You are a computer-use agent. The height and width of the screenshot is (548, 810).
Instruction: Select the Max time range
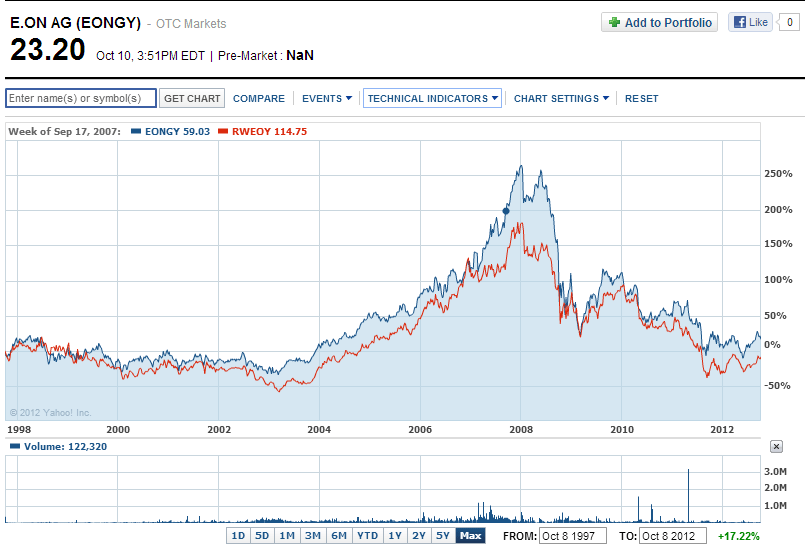471,536
